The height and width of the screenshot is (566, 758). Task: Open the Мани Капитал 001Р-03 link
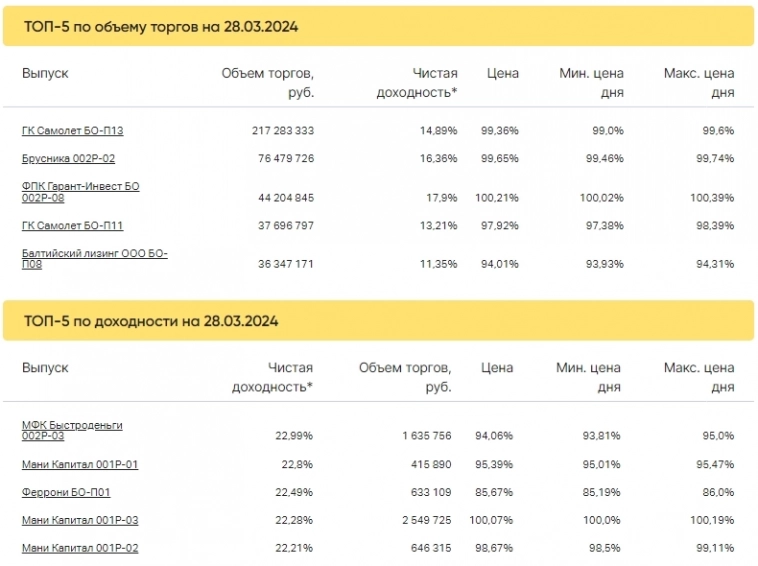tap(80, 520)
